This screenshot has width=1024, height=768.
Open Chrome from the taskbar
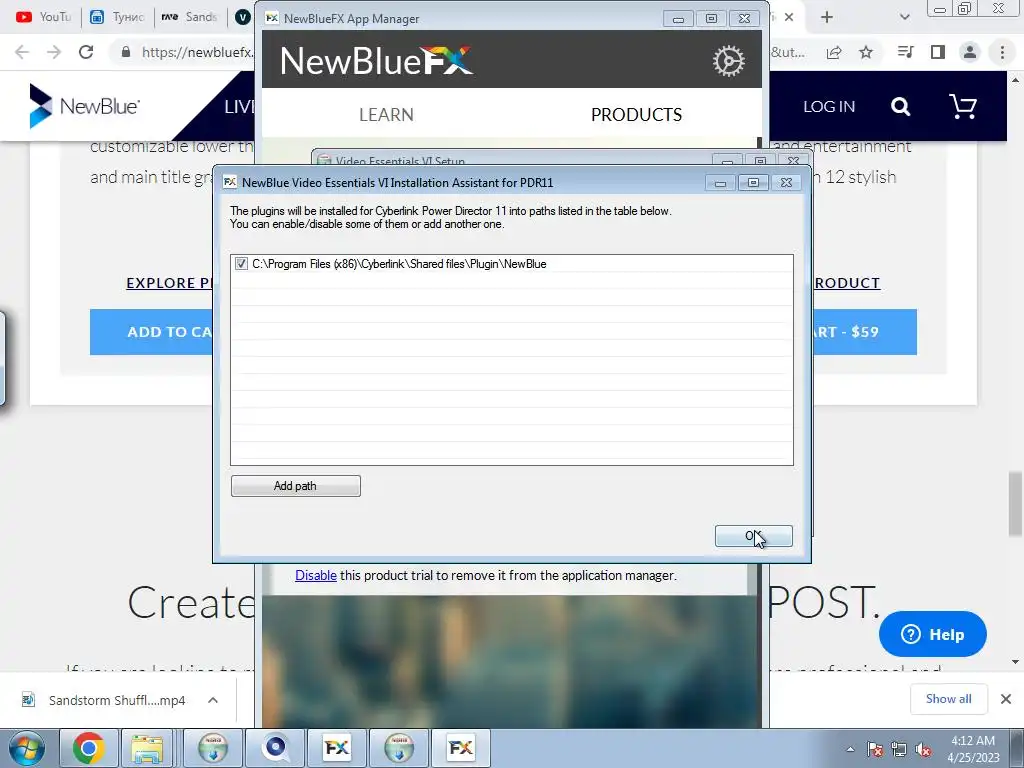coord(88,748)
